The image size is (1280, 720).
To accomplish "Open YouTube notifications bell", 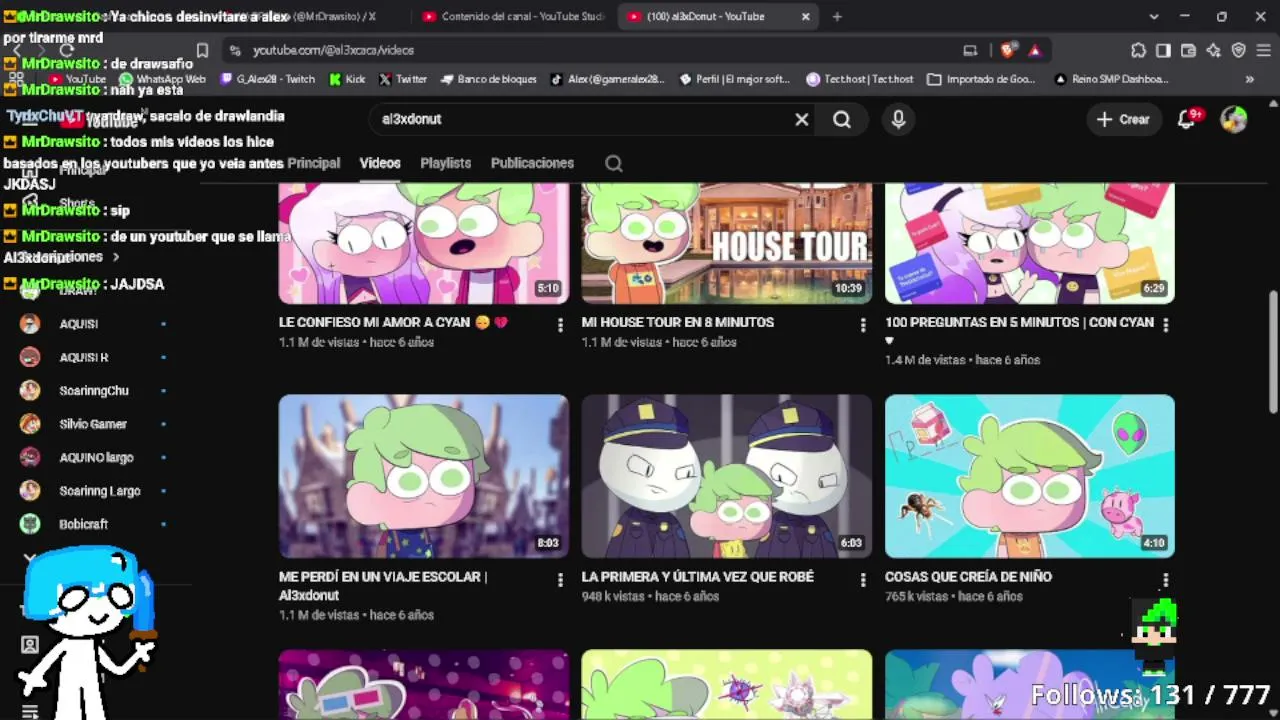I will [1187, 119].
